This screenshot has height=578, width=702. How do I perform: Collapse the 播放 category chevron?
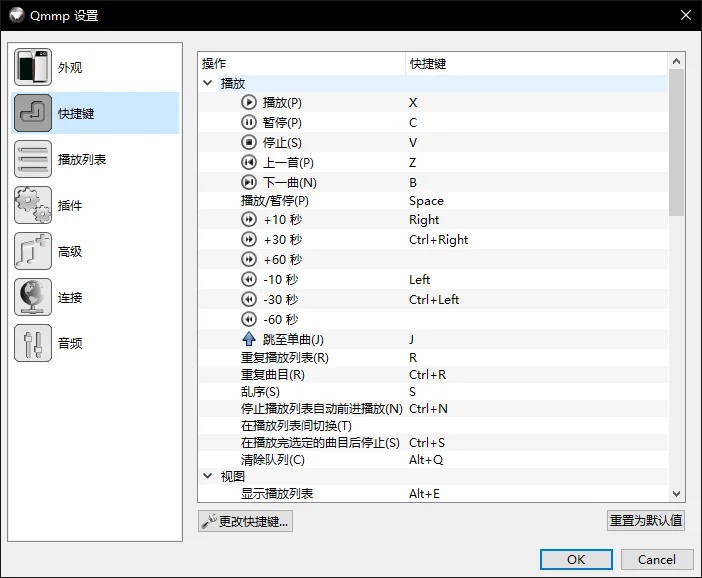pos(208,83)
